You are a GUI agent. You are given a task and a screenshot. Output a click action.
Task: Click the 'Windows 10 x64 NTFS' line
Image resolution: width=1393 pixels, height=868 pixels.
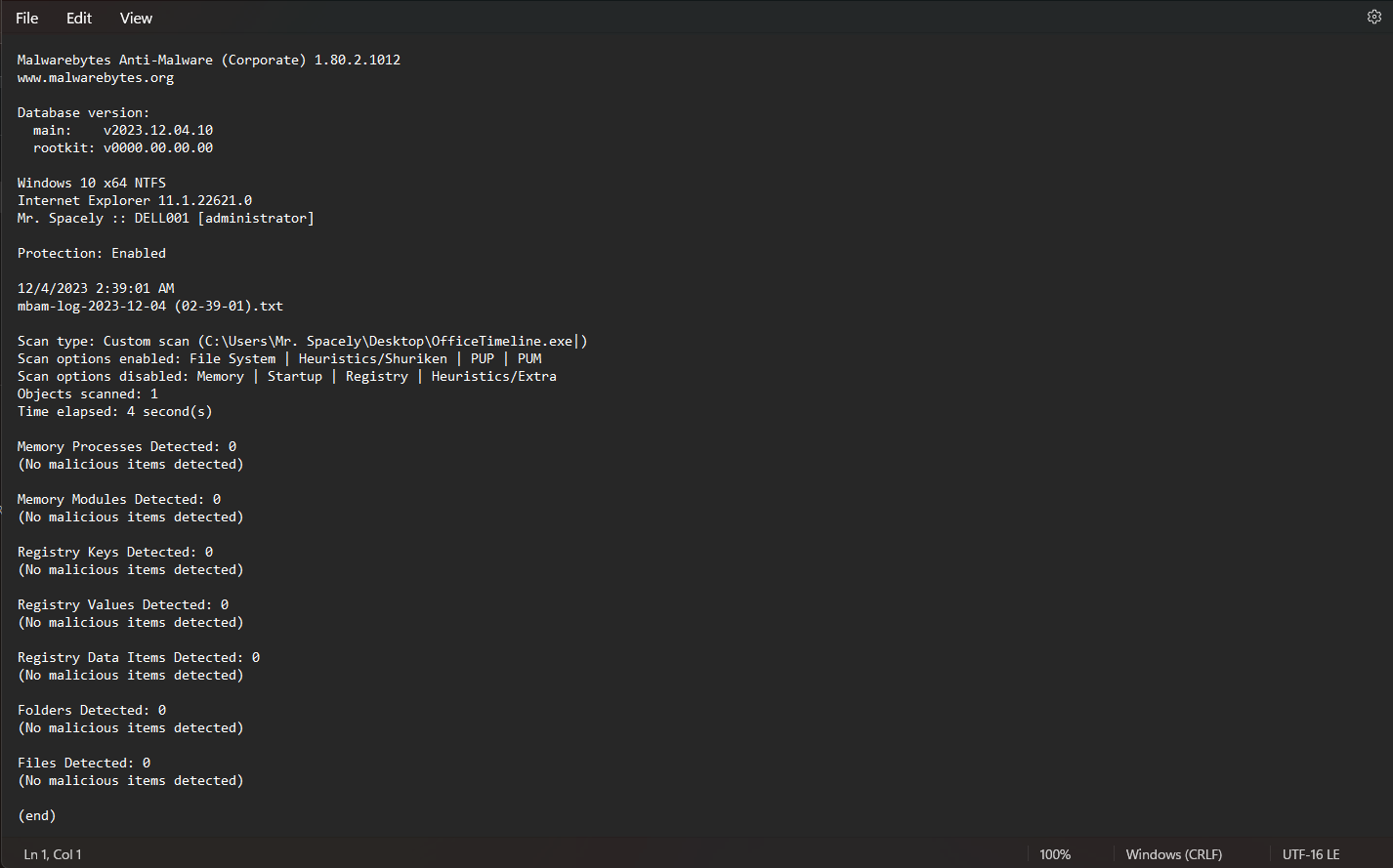point(92,184)
